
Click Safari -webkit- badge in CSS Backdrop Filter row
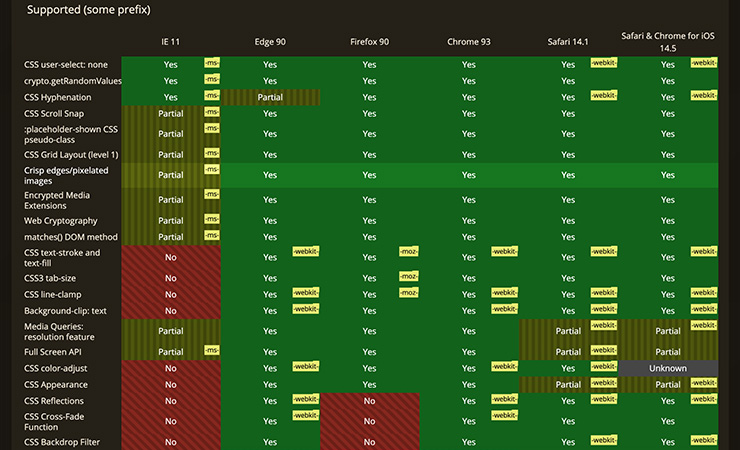coord(604,441)
